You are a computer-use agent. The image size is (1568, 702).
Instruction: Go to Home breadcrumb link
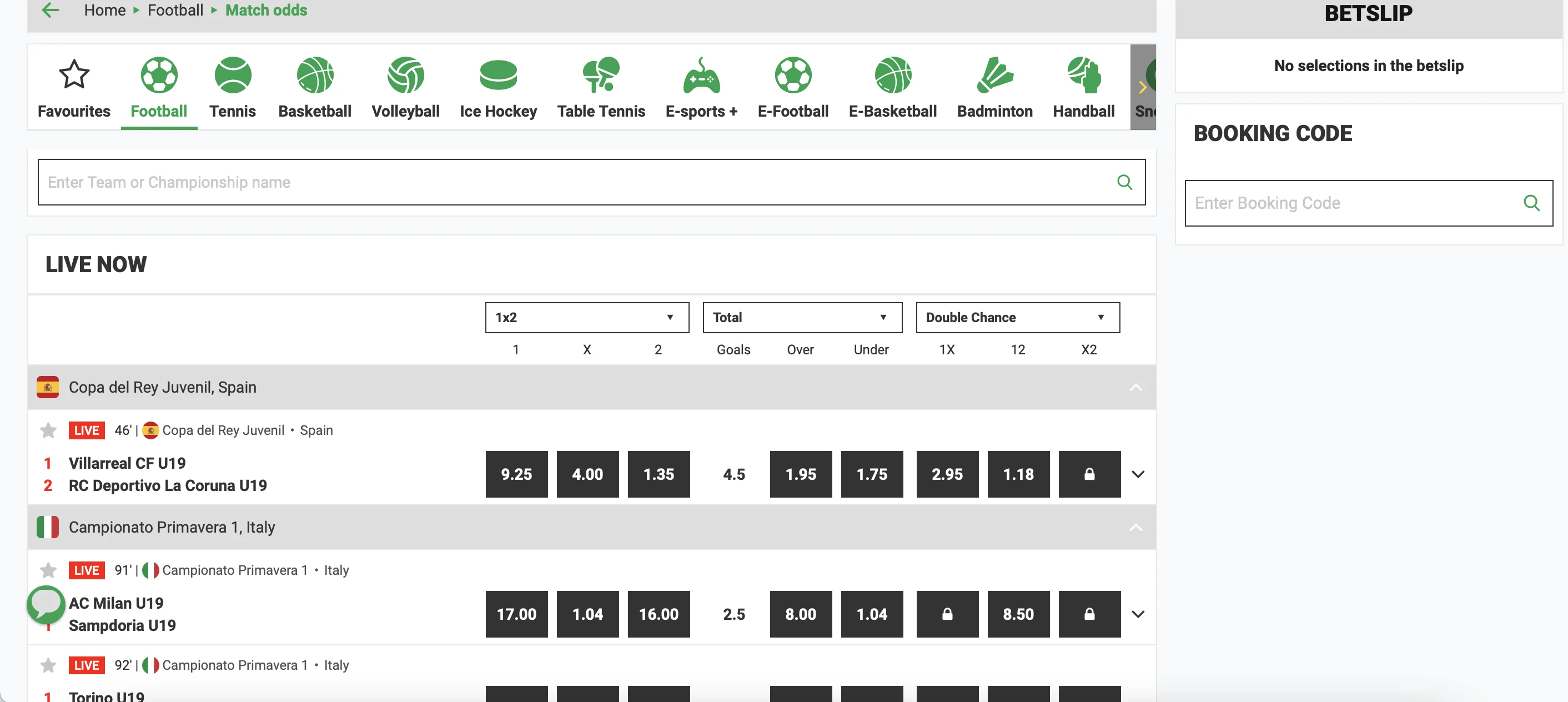(x=104, y=11)
